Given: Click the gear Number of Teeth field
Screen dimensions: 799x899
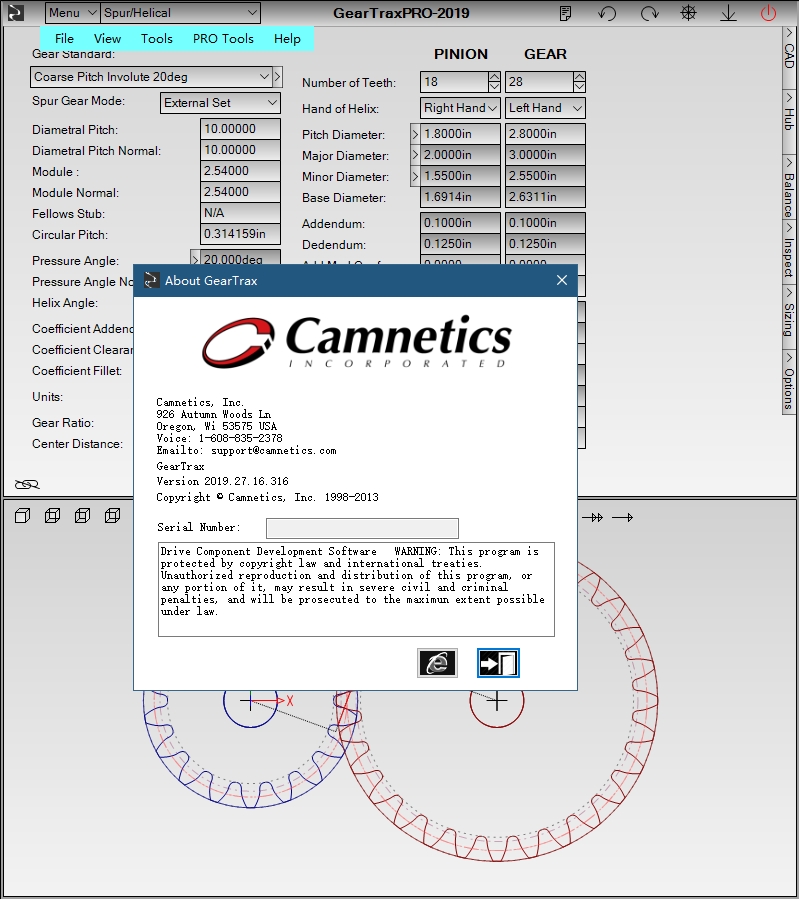Looking at the screenshot, I should click(x=539, y=82).
